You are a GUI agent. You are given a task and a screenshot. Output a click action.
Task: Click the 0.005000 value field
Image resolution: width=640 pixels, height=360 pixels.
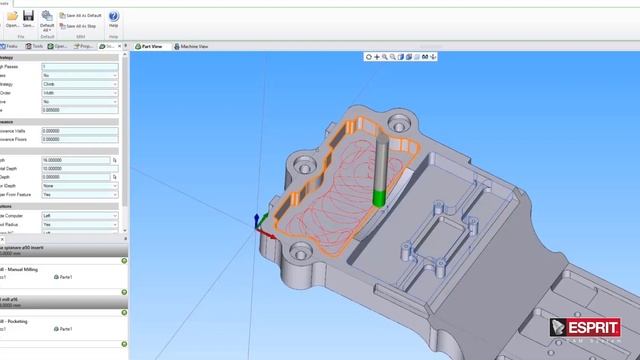pyautogui.click(x=80, y=110)
